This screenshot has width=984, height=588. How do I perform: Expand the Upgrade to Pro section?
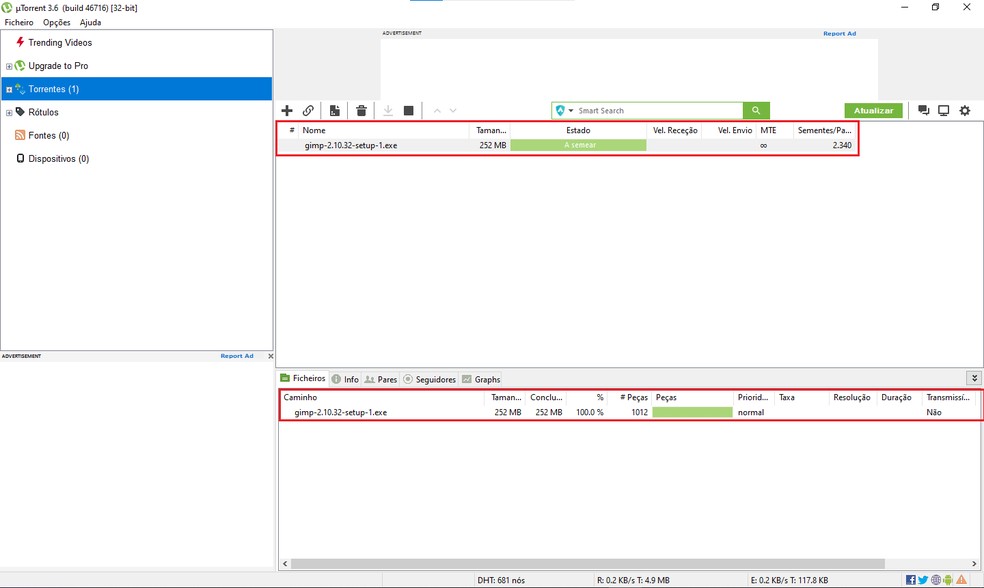8,65
